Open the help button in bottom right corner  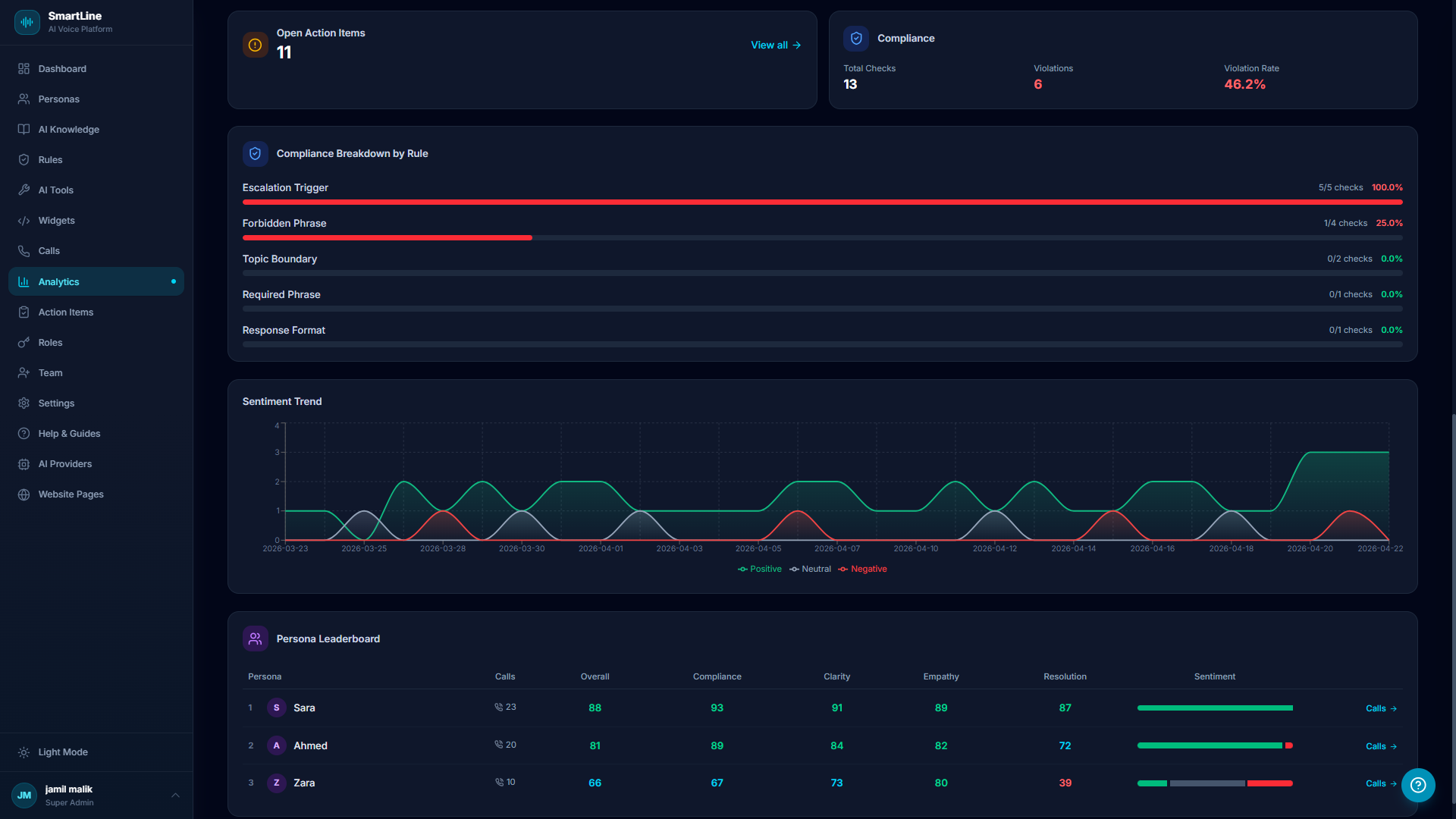[x=1419, y=786]
